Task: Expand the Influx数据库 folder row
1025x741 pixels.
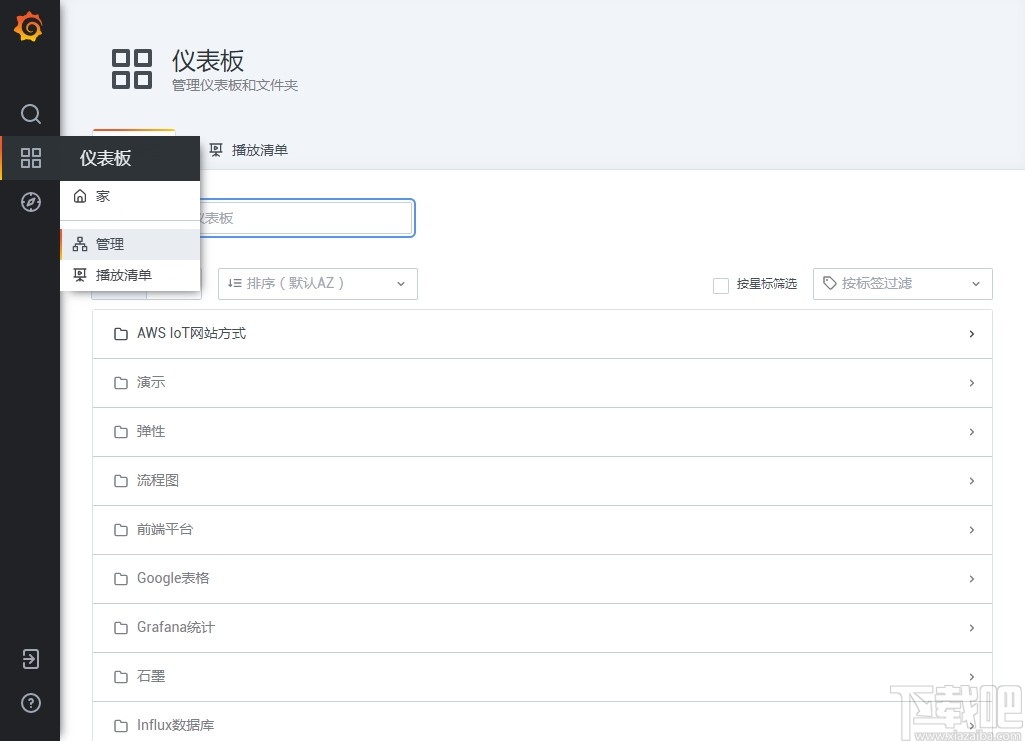Action: [x=542, y=724]
